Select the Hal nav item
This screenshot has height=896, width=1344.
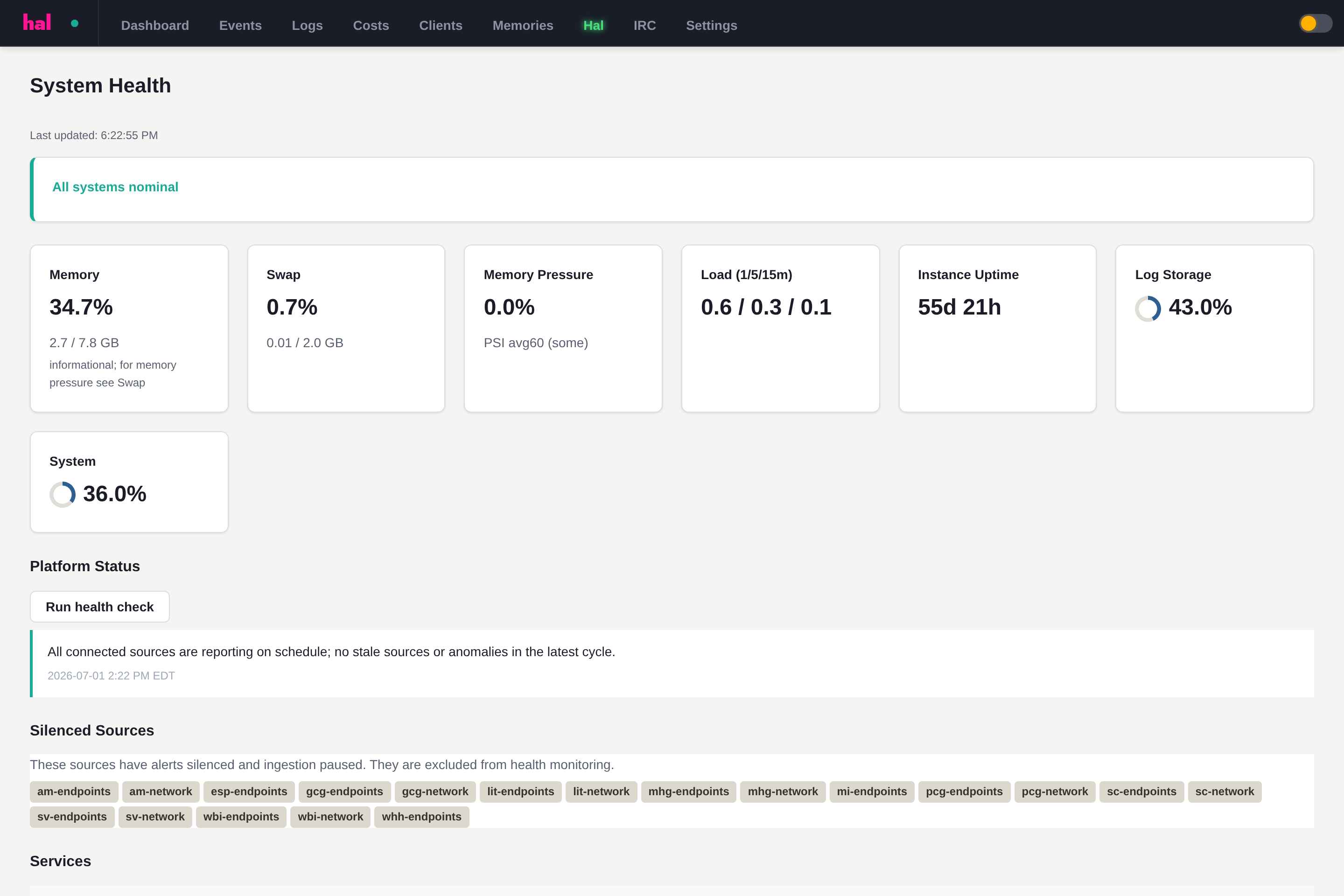pos(593,25)
